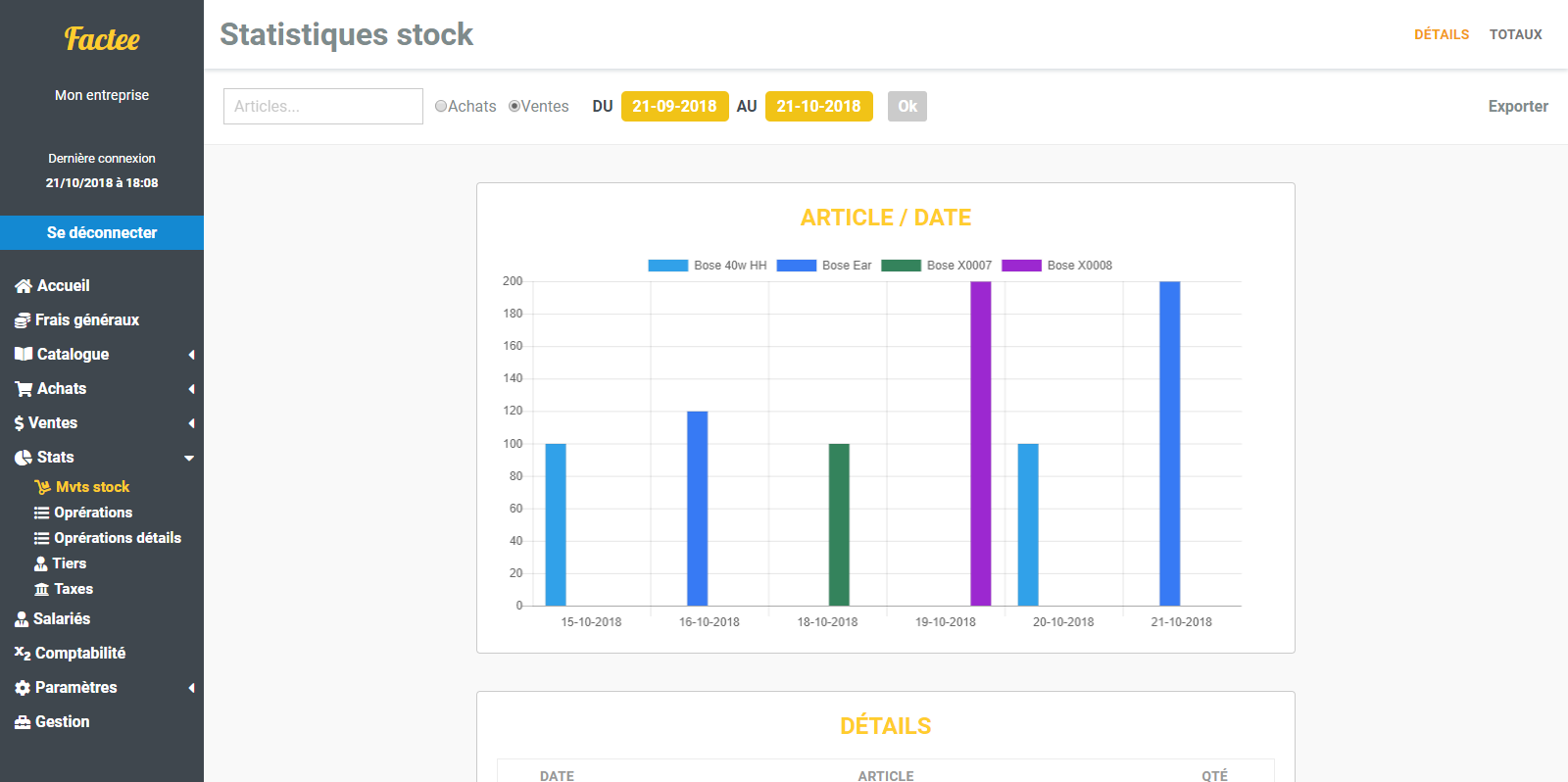
Task: Click the Achats shopping cart icon
Action: (x=24, y=389)
